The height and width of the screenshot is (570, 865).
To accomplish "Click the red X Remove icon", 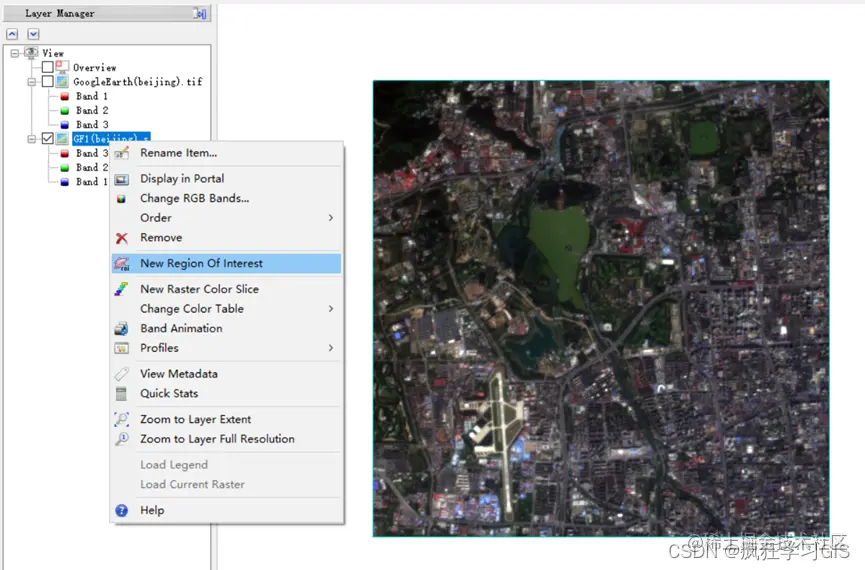I will click(x=121, y=238).
